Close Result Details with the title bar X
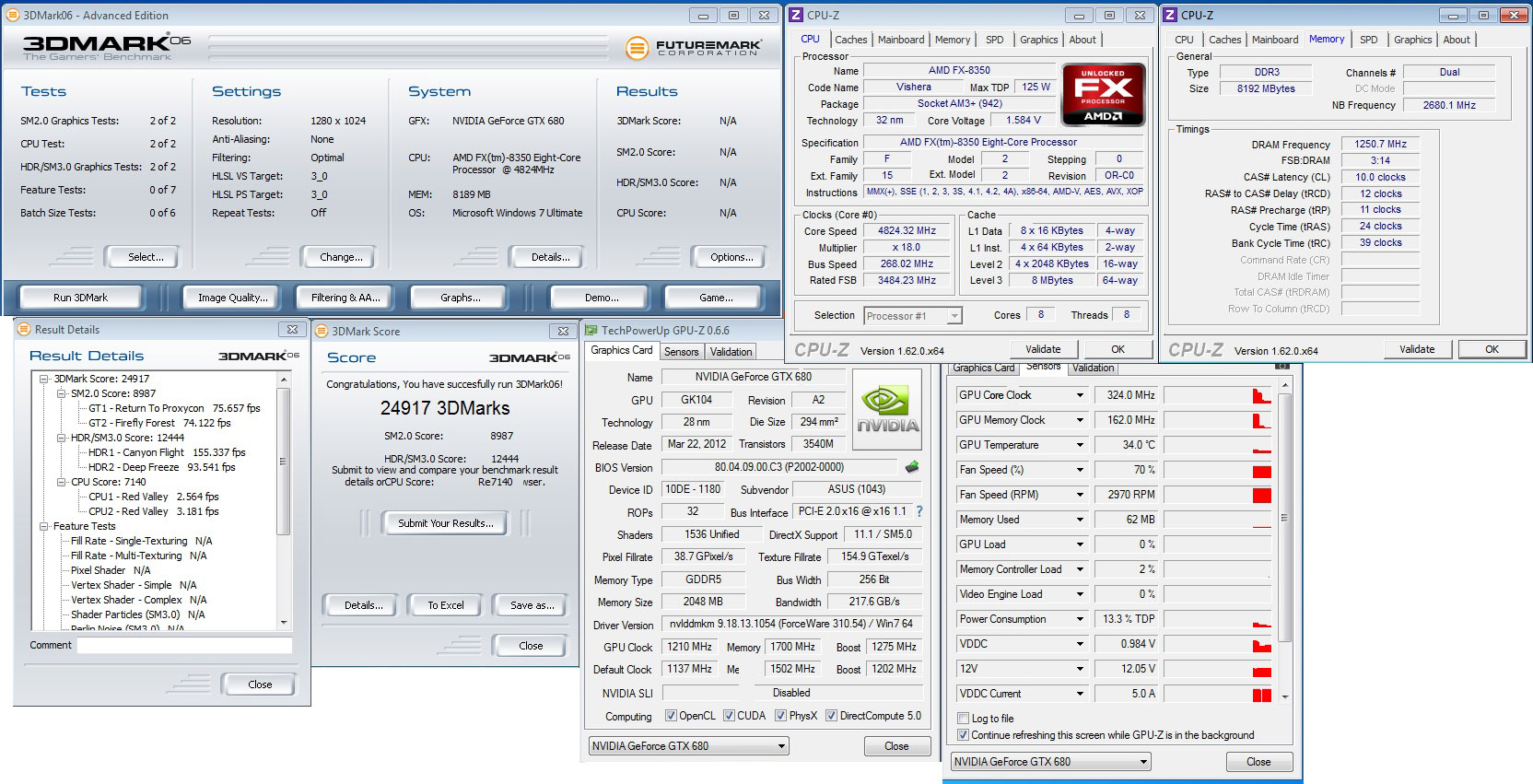The image size is (1533, 784). (x=292, y=329)
